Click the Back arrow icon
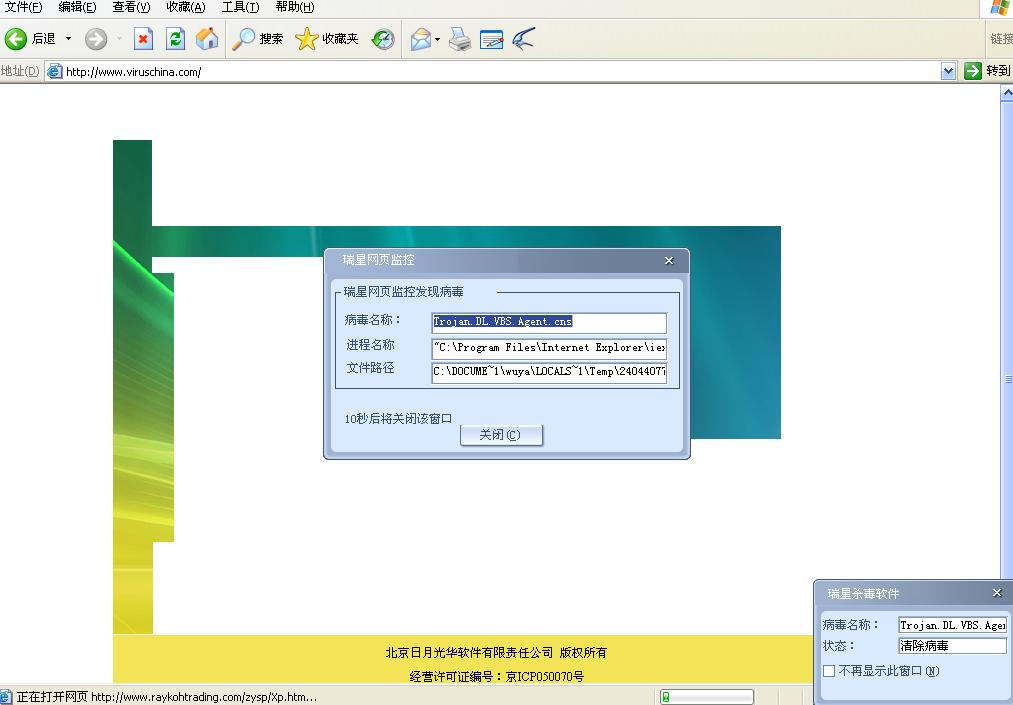Screen dimensions: 1013x705 [16, 39]
